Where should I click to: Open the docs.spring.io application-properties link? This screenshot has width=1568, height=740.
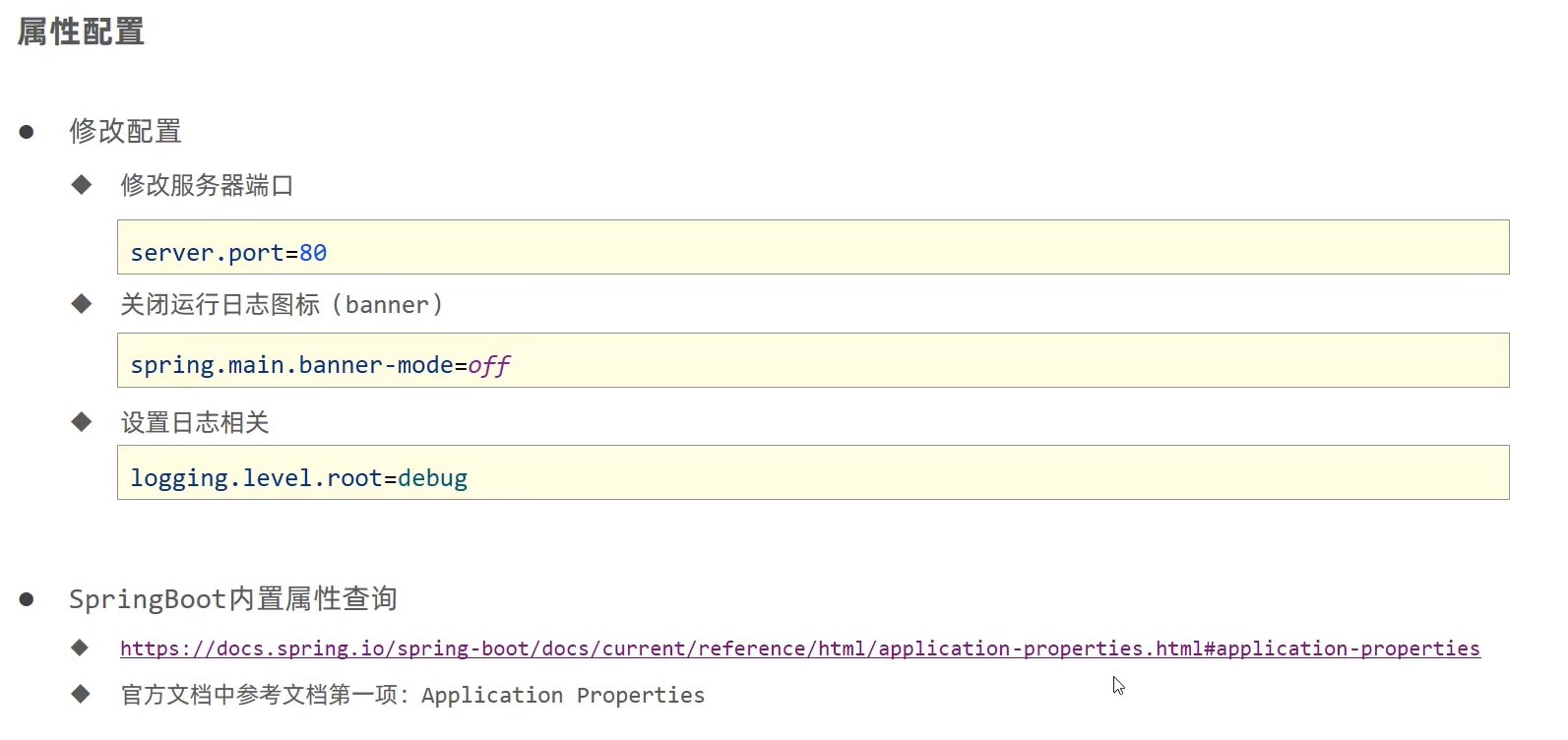pyautogui.click(x=799, y=648)
